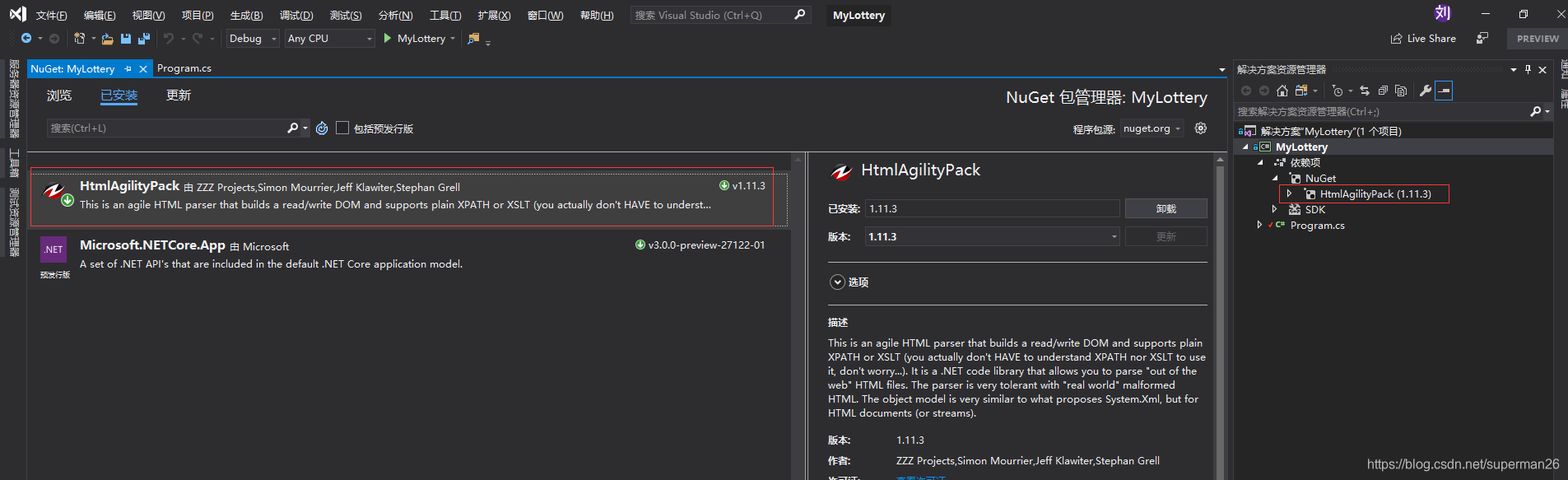Expand the Options section in package details
This screenshot has width=1568, height=480.
[837, 282]
